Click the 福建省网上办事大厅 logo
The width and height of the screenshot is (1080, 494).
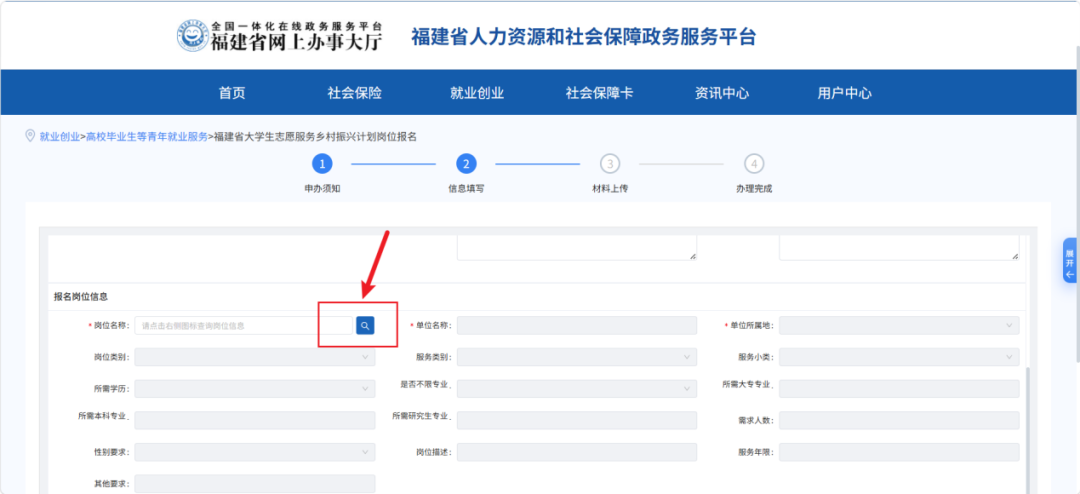tap(282, 36)
